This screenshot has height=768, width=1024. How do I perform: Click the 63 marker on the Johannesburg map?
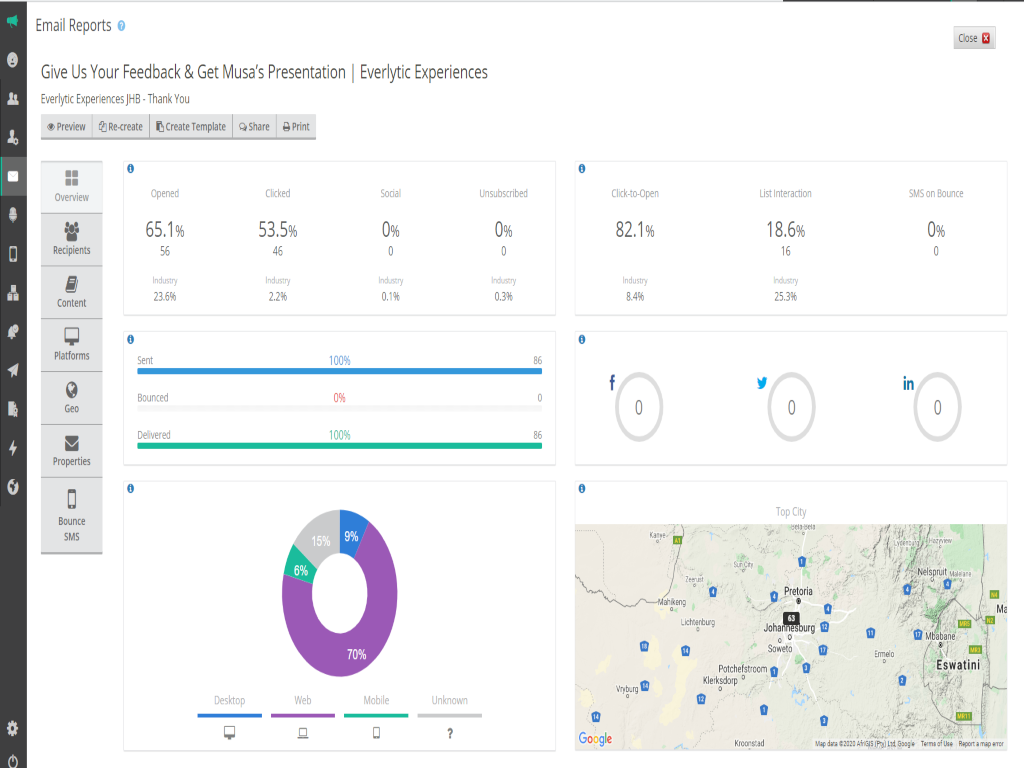[x=791, y=619]
